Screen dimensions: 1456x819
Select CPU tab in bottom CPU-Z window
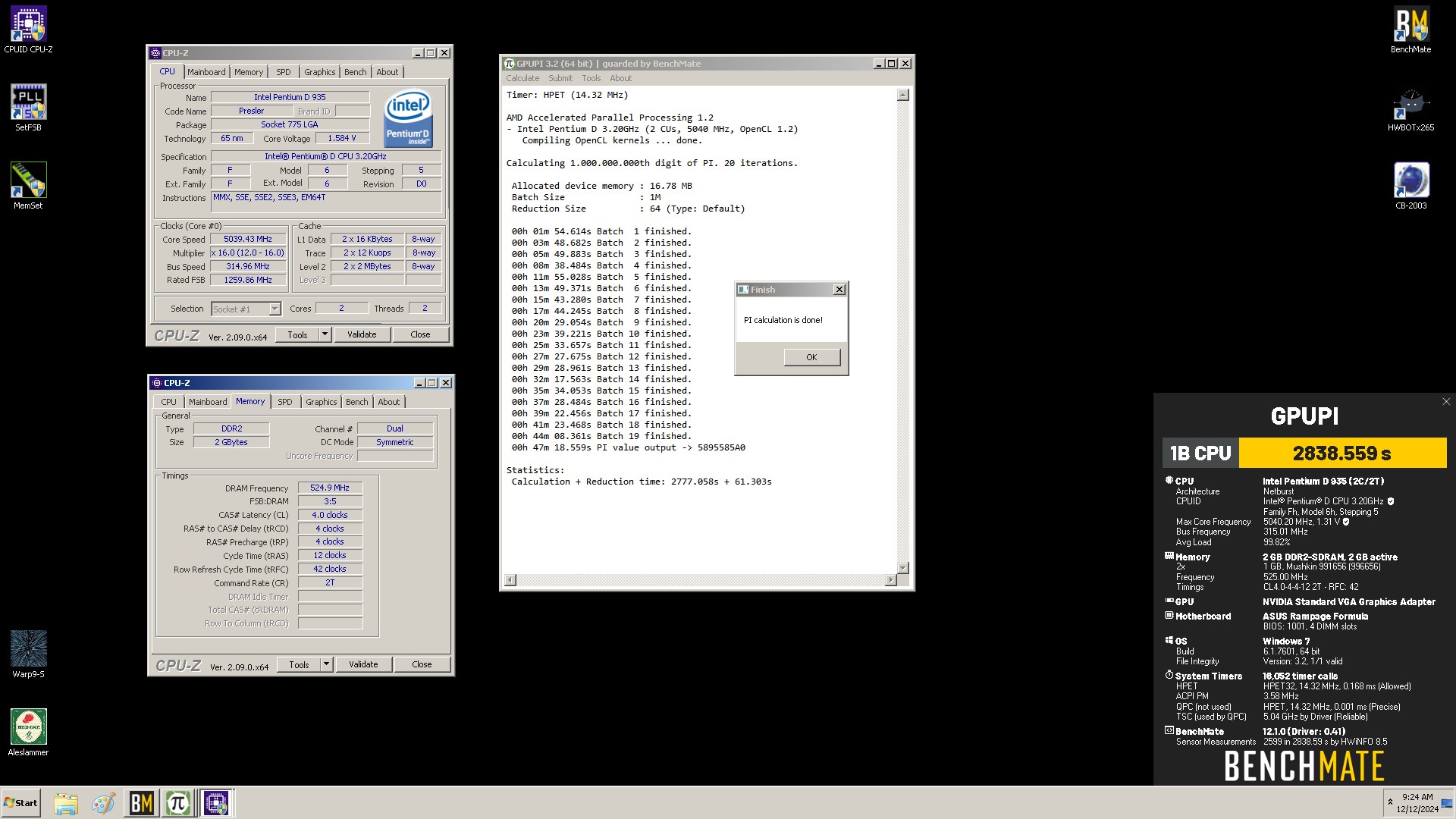(168, 402)
